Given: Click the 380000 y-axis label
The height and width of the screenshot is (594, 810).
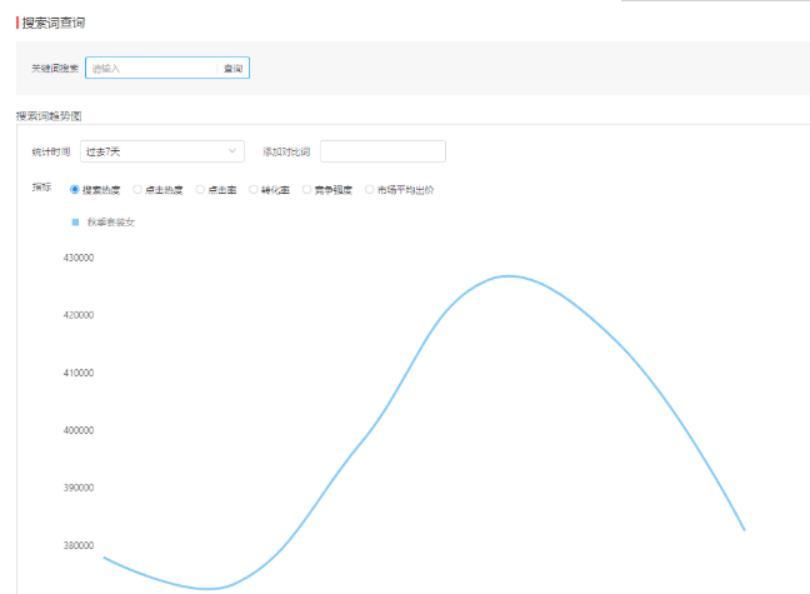Looking at the screenshot, I should tap(77, 546).
